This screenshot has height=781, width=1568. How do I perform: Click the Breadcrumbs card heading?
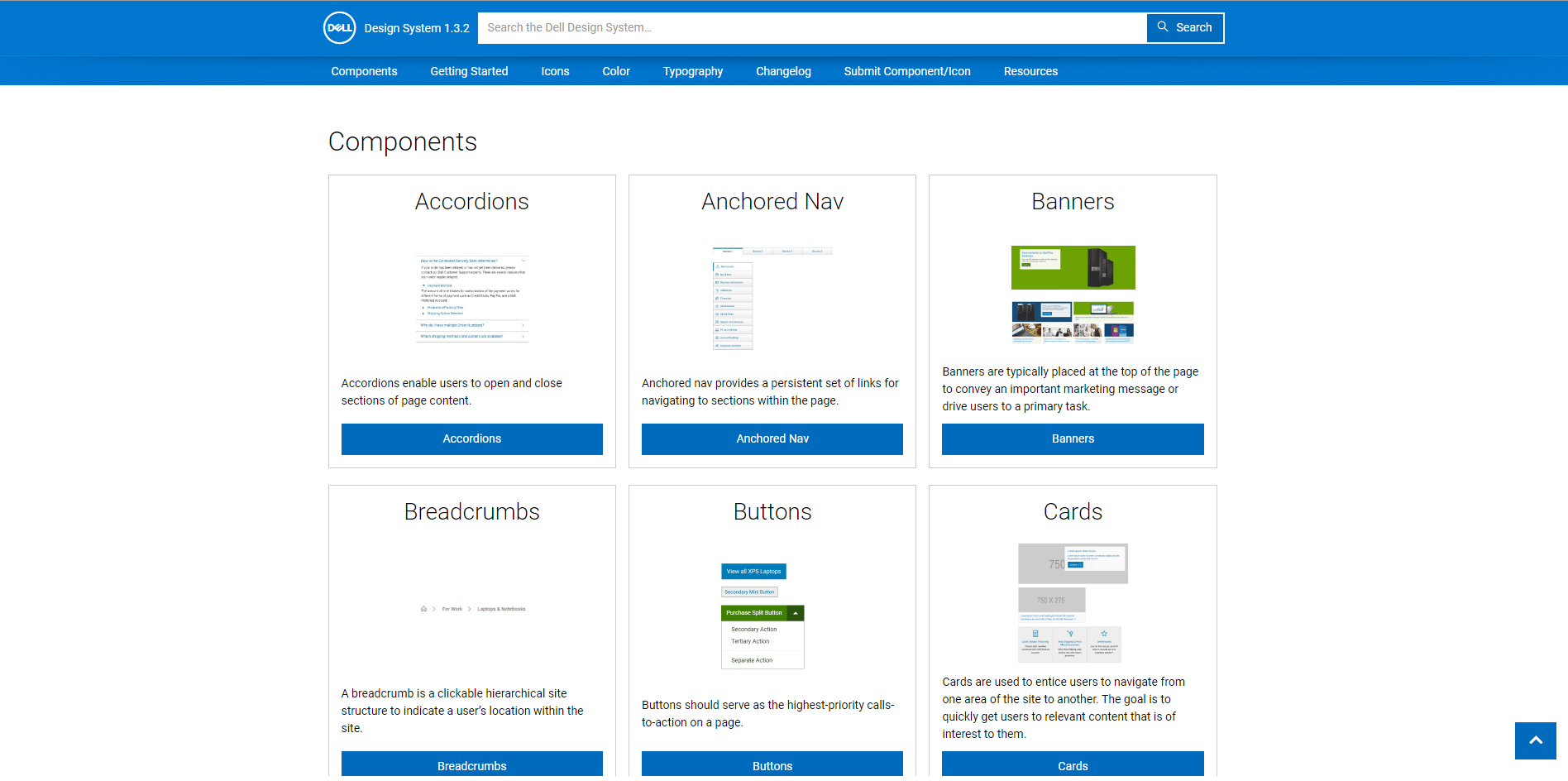[471, 511]
